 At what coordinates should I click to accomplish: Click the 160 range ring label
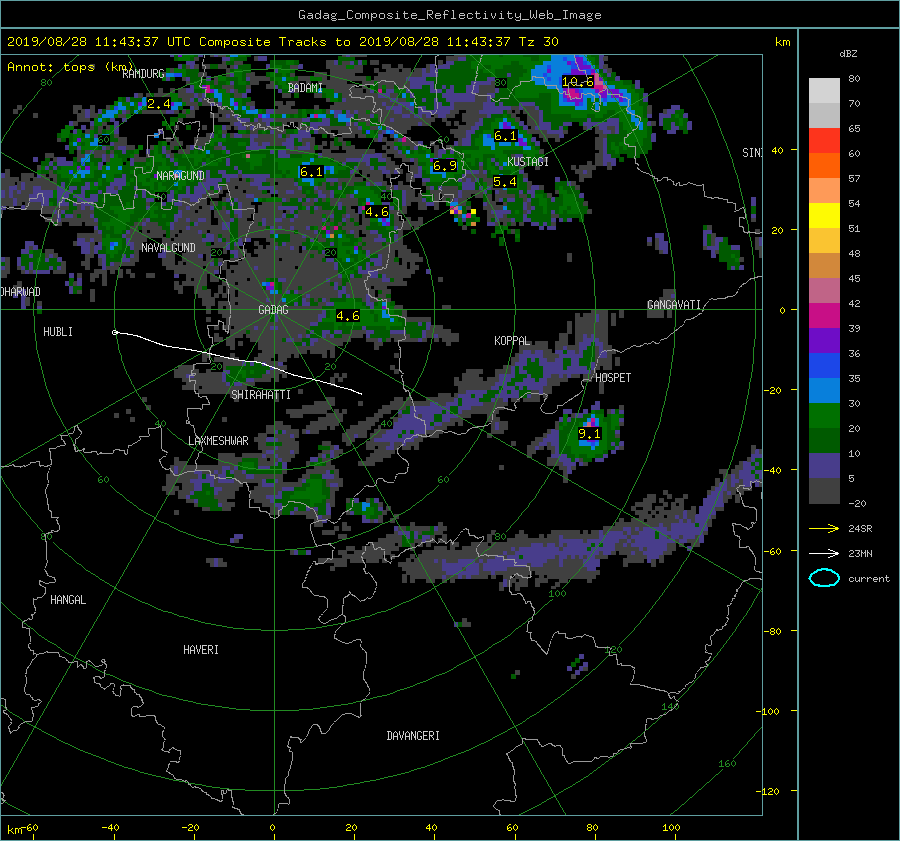pyautogui.click(x=727, y=764)
